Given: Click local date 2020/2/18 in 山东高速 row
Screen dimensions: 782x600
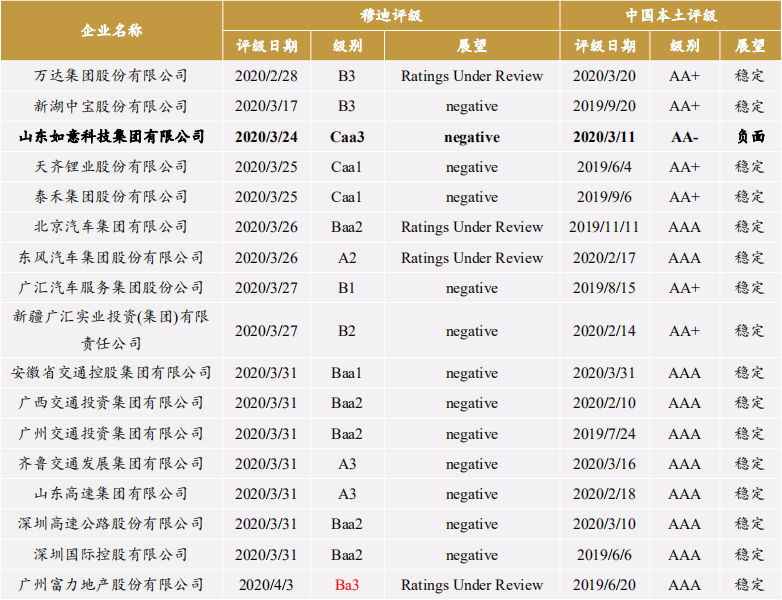Looking at the screenshot, I should (x=604, y=494).
